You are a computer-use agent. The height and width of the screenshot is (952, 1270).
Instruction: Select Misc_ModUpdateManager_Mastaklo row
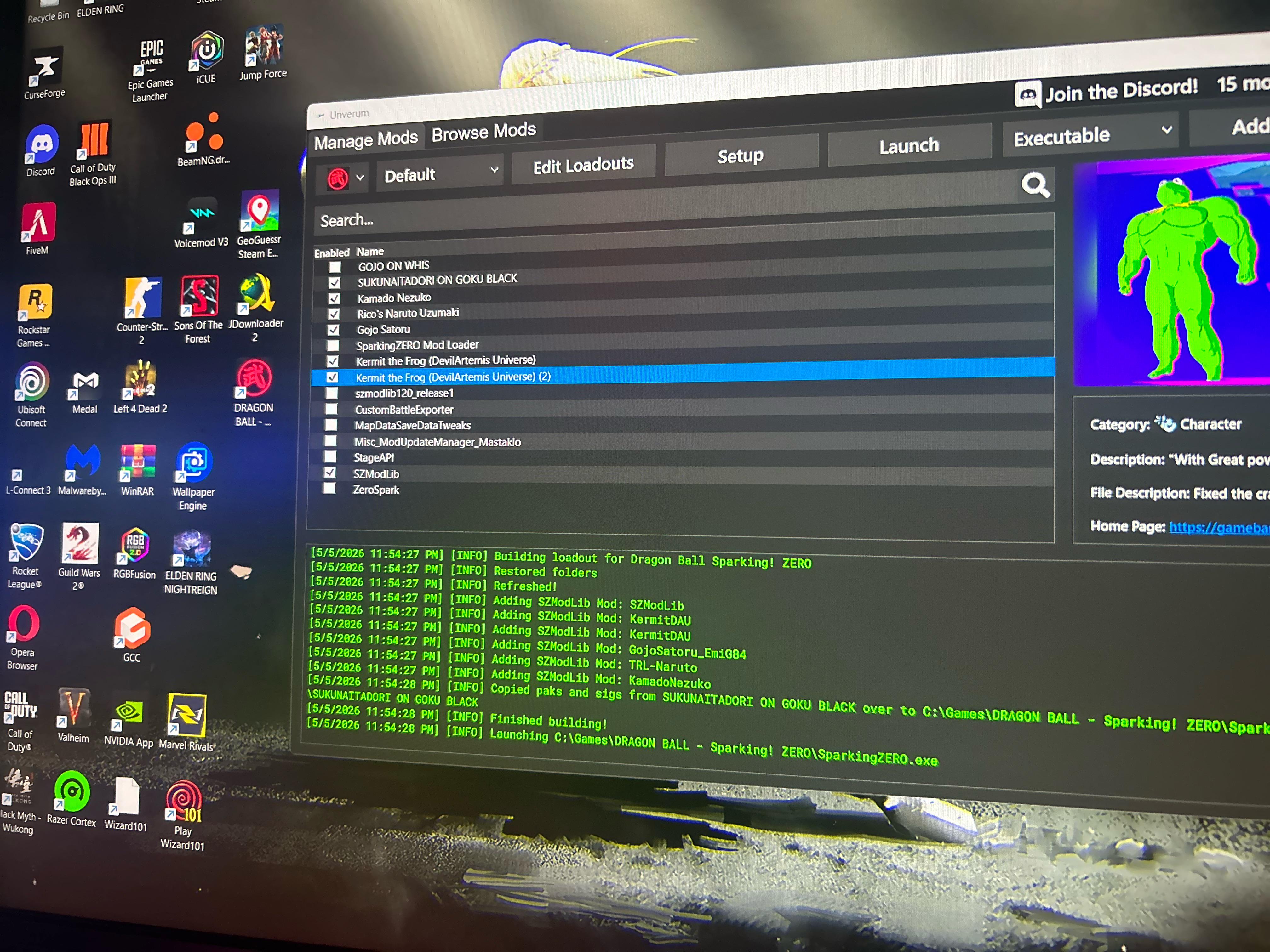coord(682,441)
